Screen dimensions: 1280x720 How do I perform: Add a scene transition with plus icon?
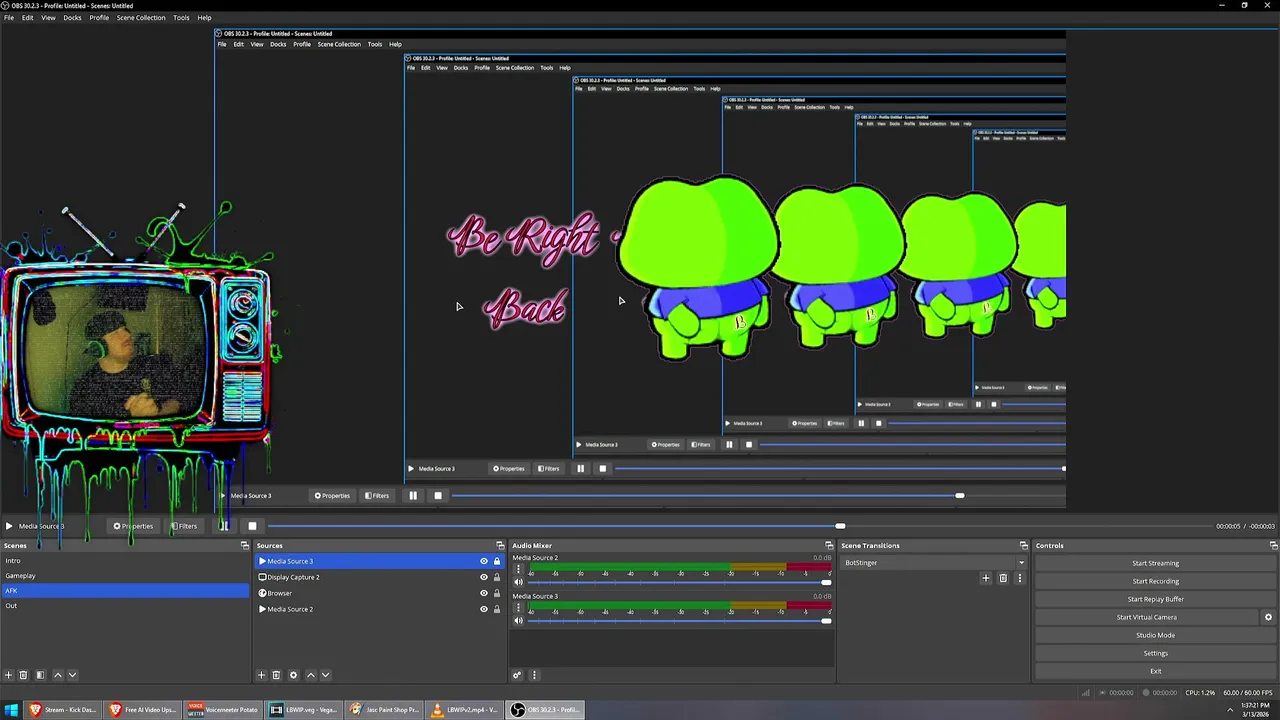pos(985,578)
